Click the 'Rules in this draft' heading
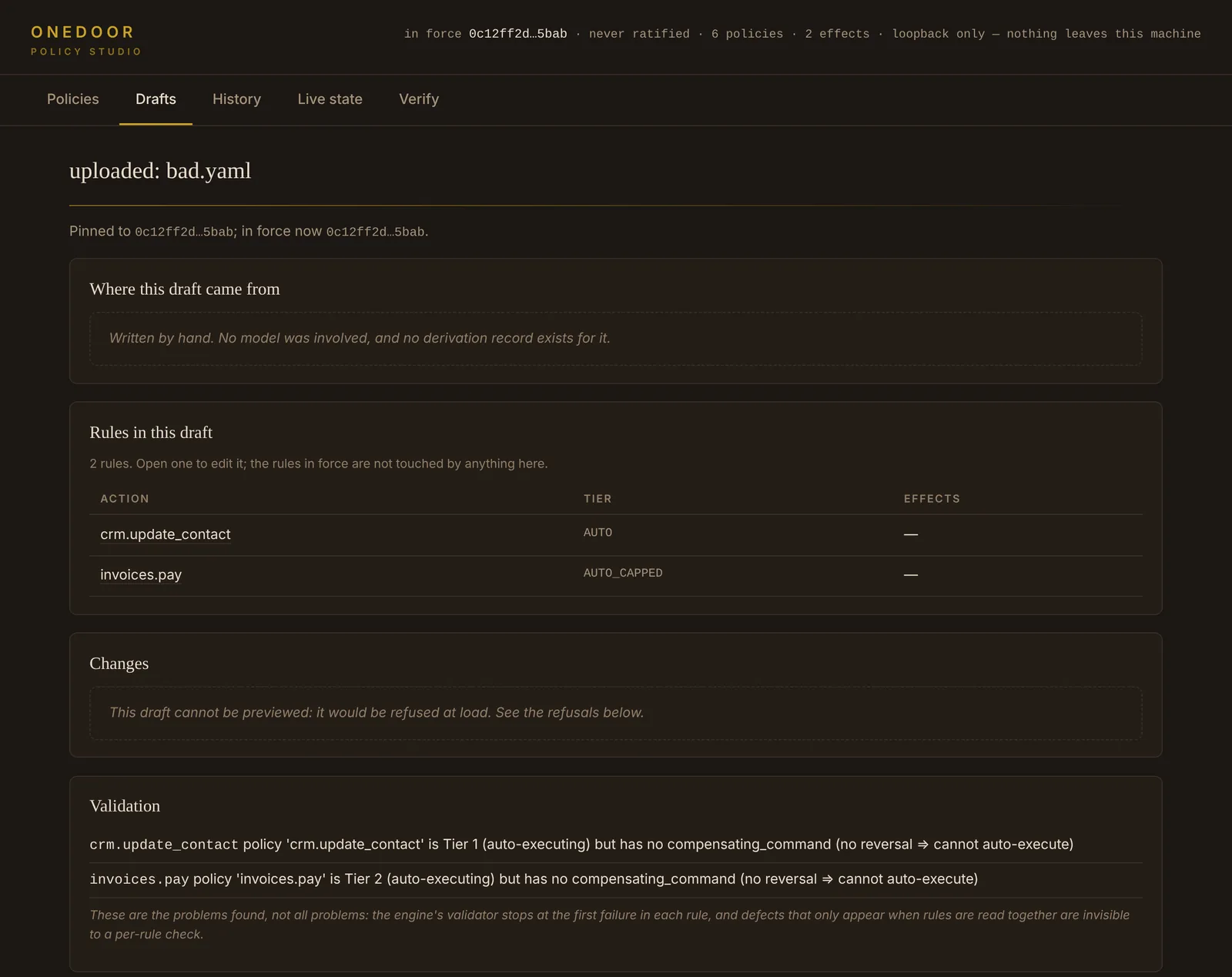Screen dimensions: 1232x977 tap(151, 433)
